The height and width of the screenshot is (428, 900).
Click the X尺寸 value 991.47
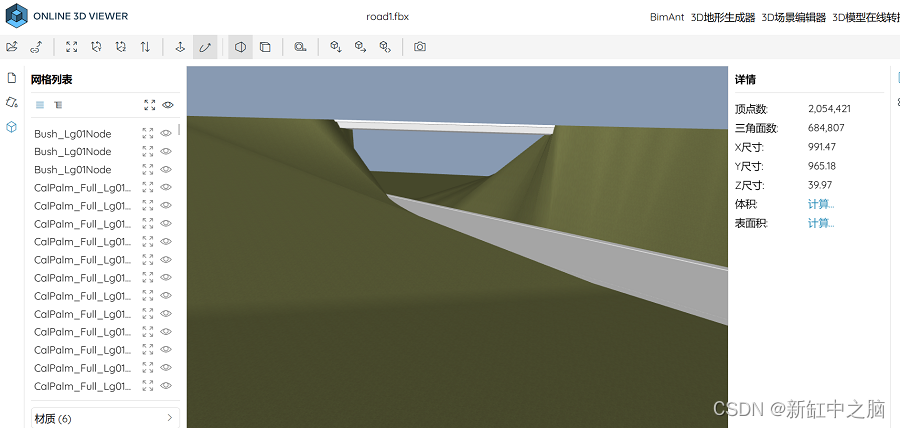(821, 147)
